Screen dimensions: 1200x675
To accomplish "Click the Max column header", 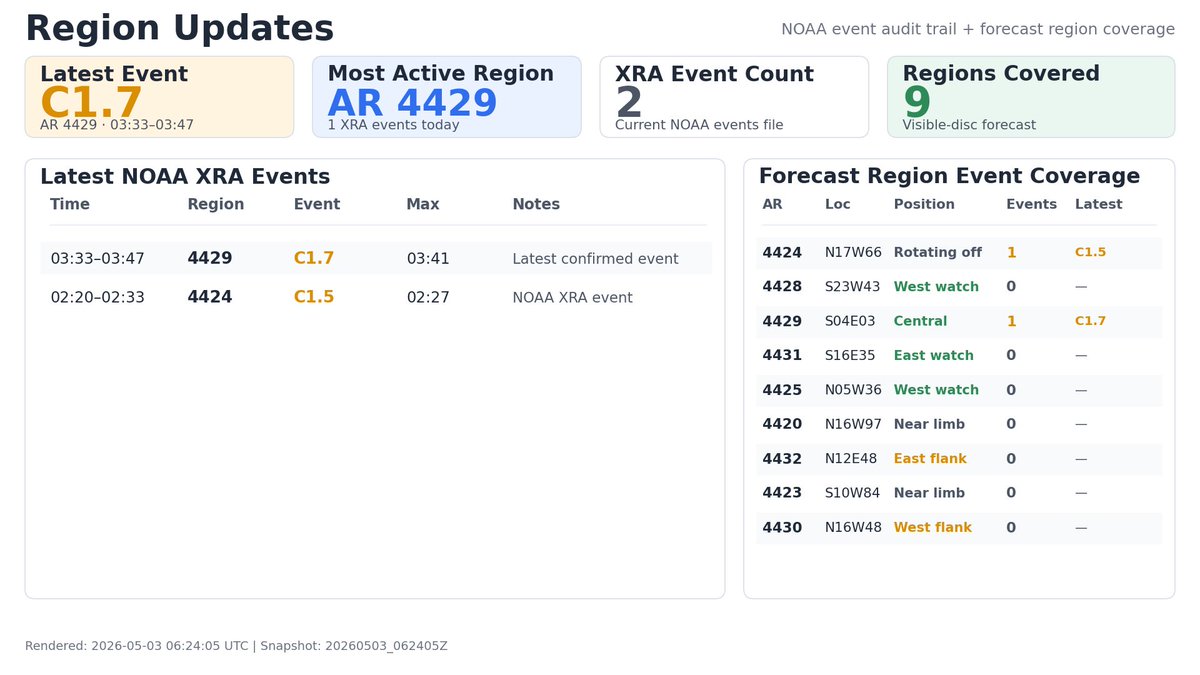I will click(x=423, y=204).
